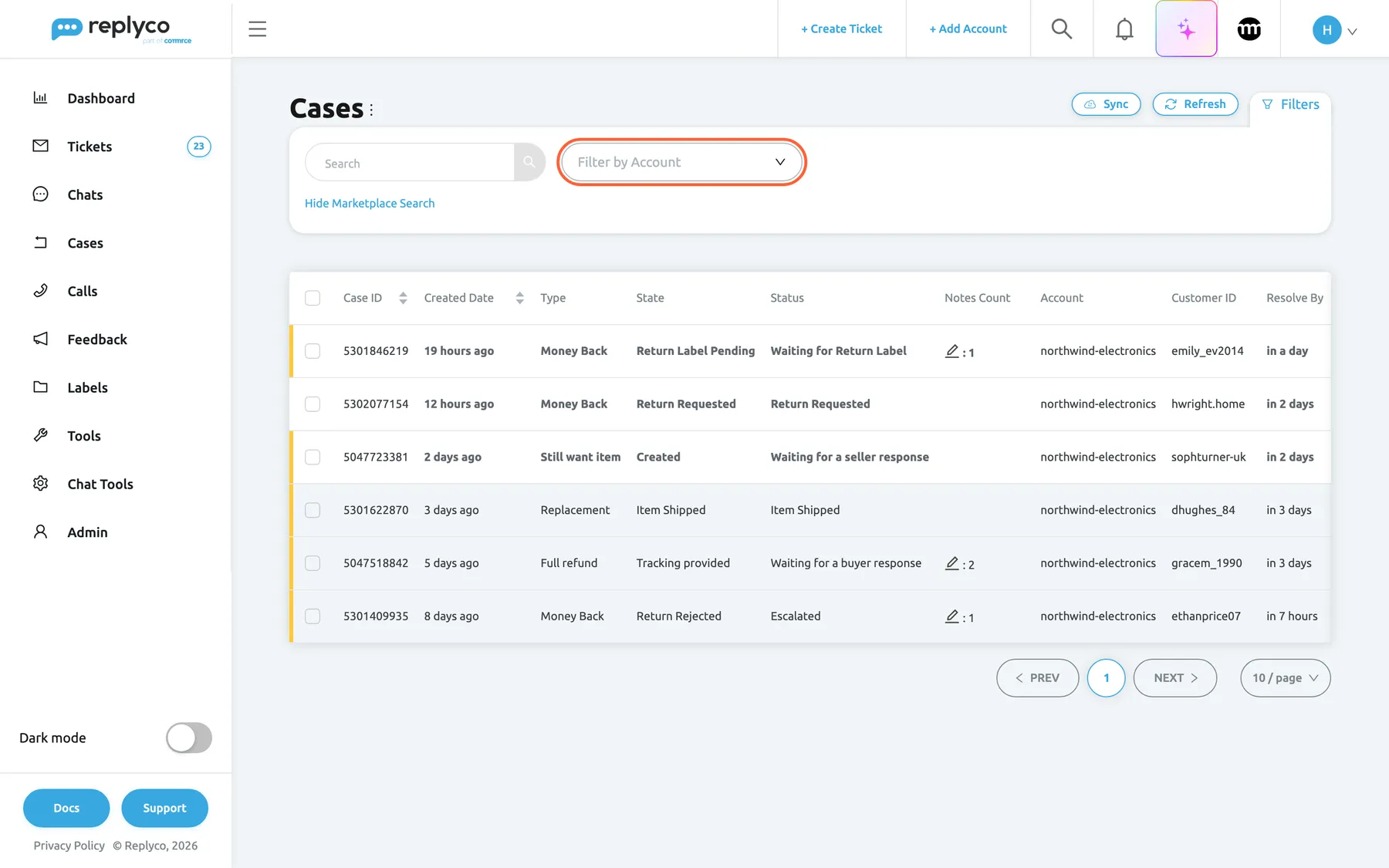The width and height of the screenshot is (1389, 868).
Task: Open the Filter by Account dropdown
Action: [x=681, y=162]
